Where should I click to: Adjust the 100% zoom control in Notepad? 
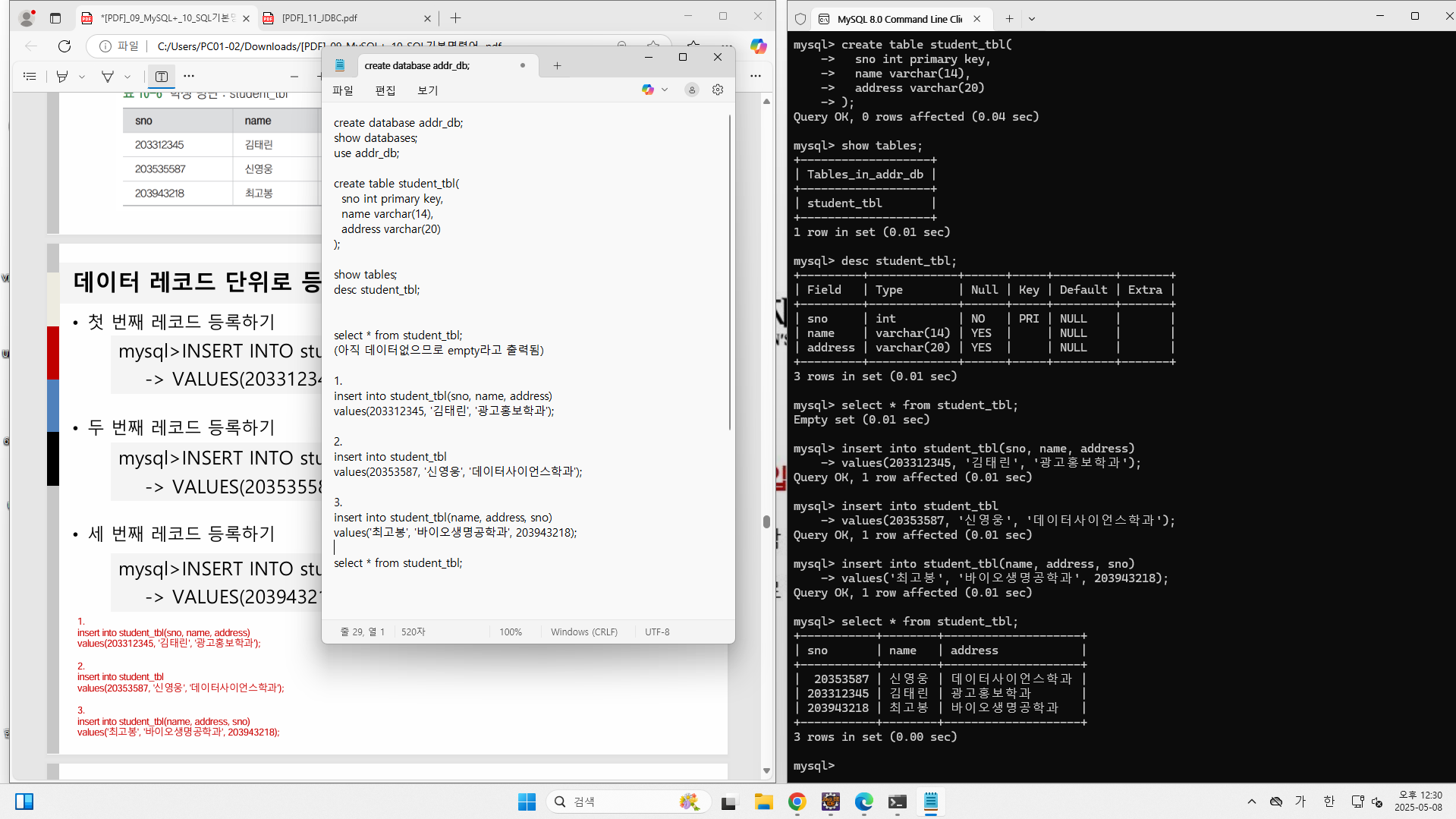pos(511,631)
